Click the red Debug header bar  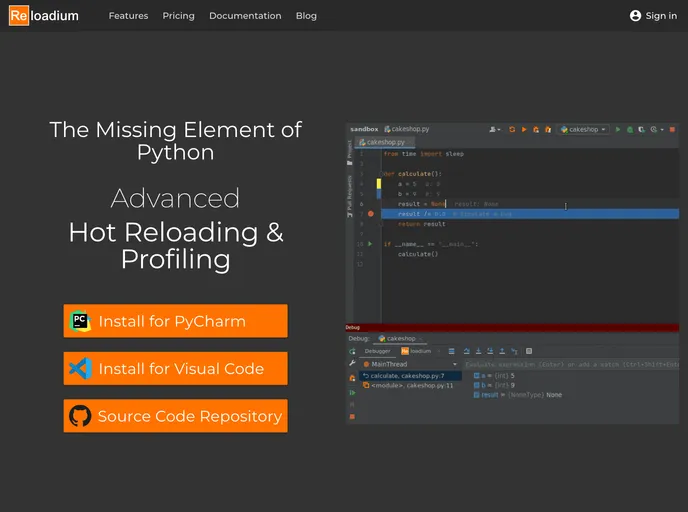512,327
